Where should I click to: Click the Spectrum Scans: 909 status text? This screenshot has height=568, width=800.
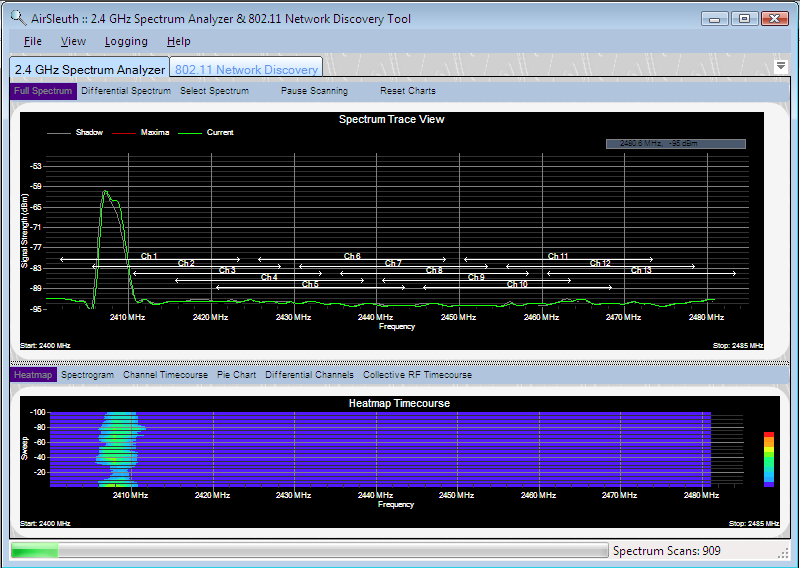[666, 551]
